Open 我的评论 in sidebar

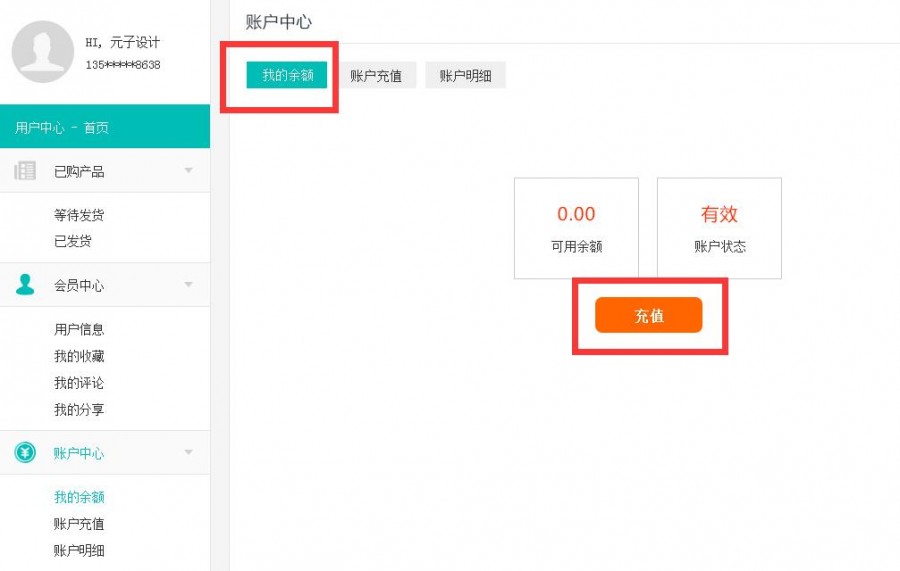(x=79, y=383)
